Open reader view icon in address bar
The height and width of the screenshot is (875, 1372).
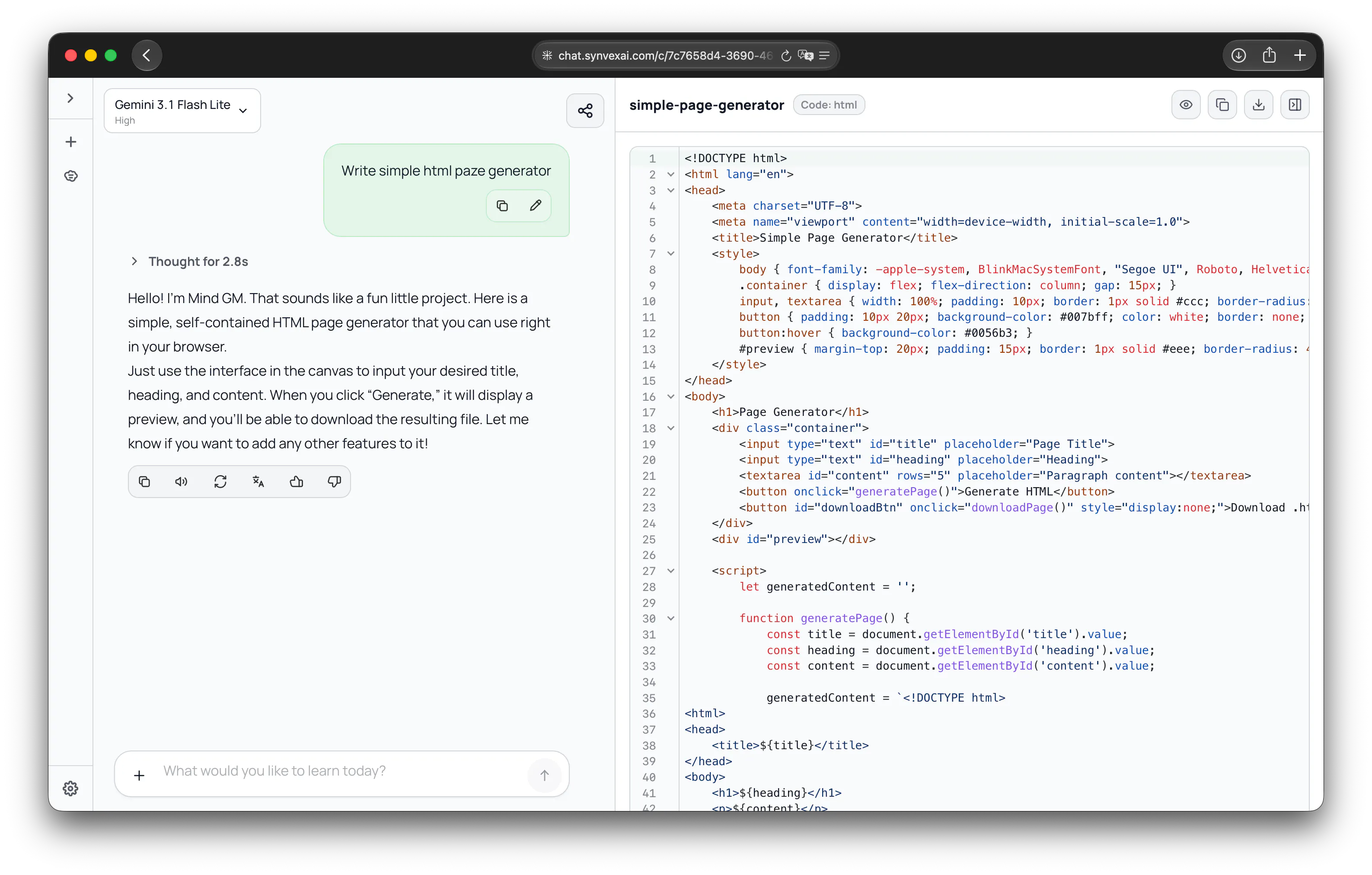pyautogui.click(x=824, y=55)
